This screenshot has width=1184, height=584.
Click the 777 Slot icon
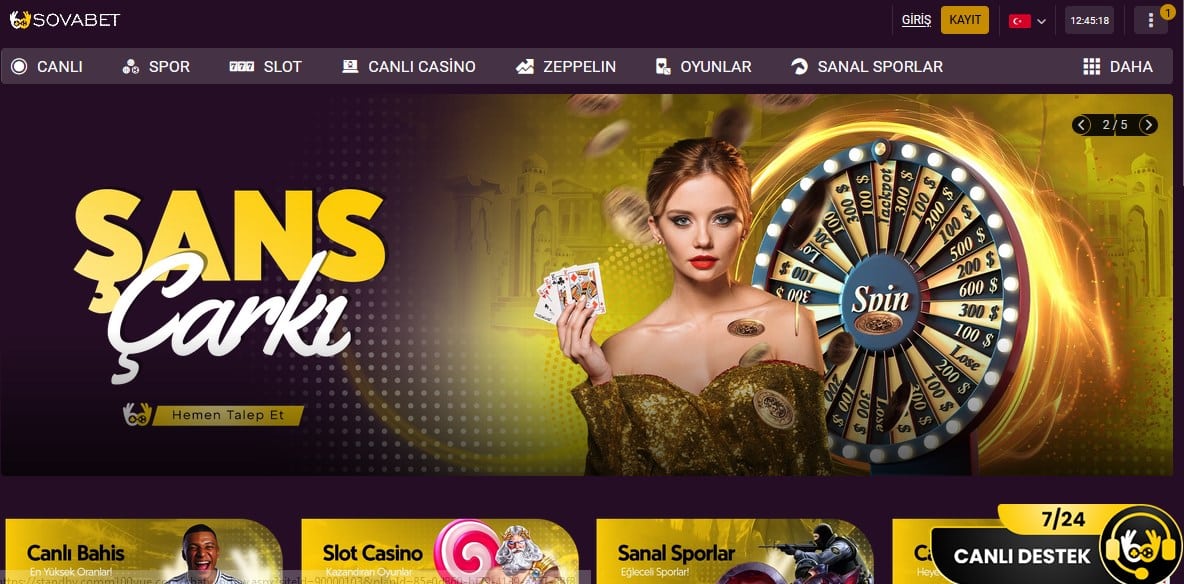[x=242, y=66]
